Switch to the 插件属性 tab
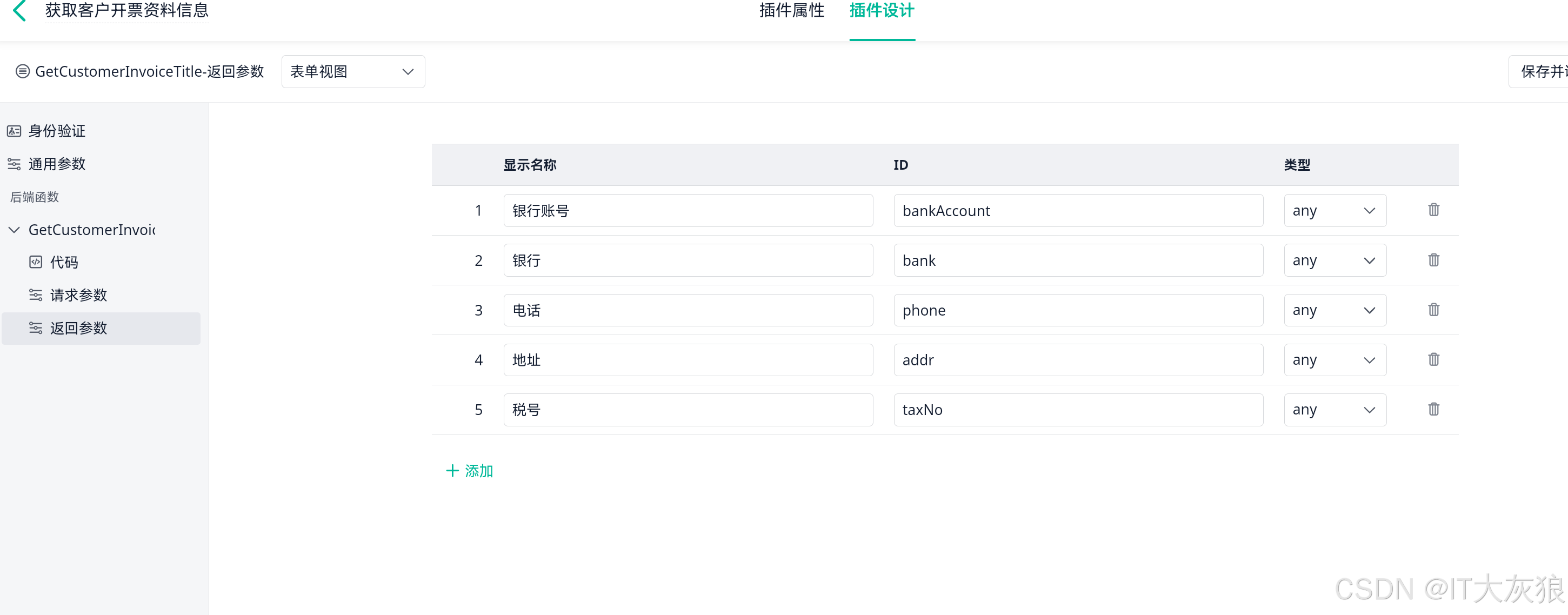The height and width of the screenshot is (615, 1568). tap(791, 11)
